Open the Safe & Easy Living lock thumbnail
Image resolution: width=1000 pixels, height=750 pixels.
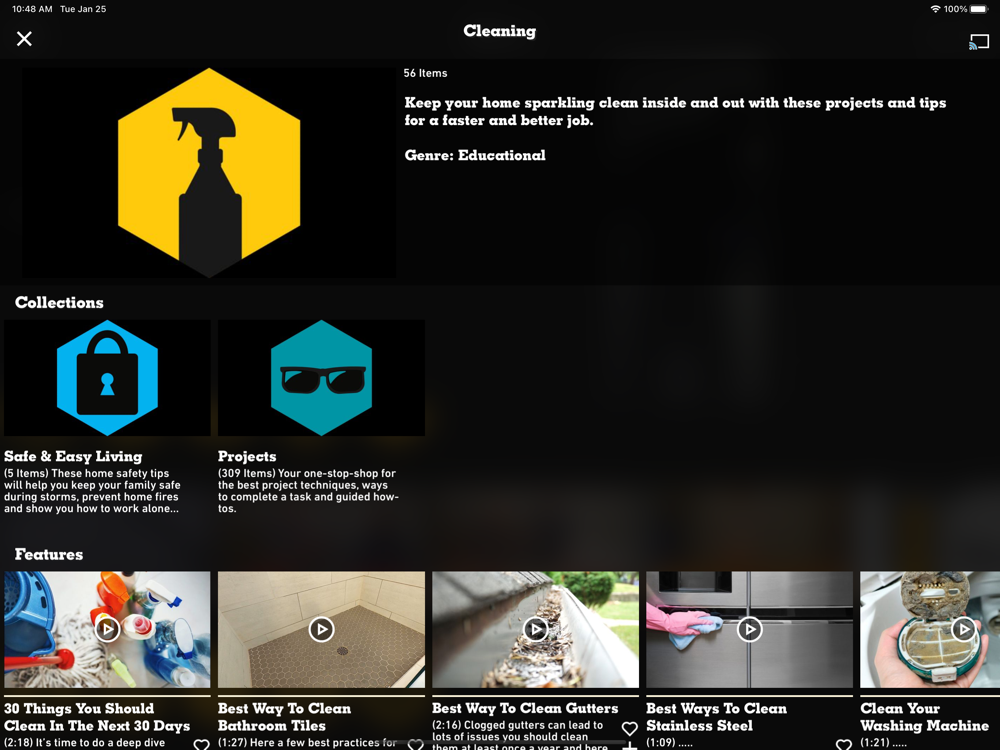[x=107, y=378]
